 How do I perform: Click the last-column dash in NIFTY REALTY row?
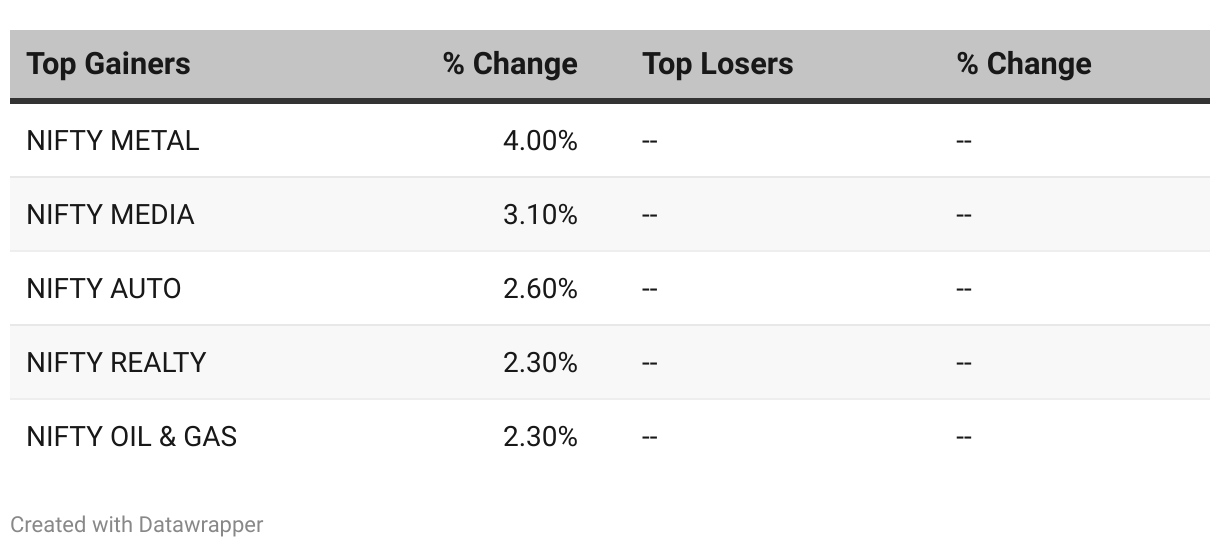964,362
